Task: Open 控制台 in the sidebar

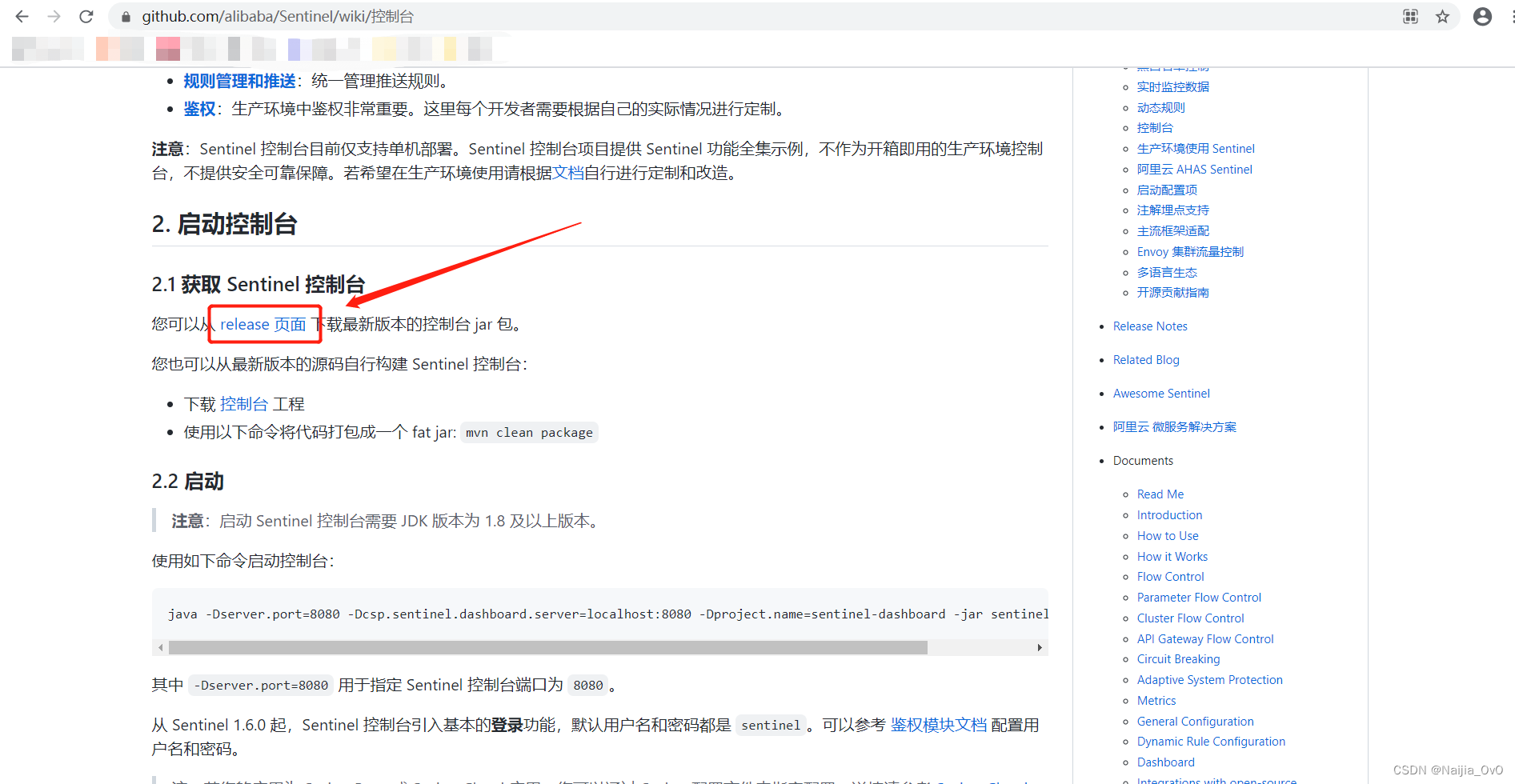Action: [x=1155, y=127]
